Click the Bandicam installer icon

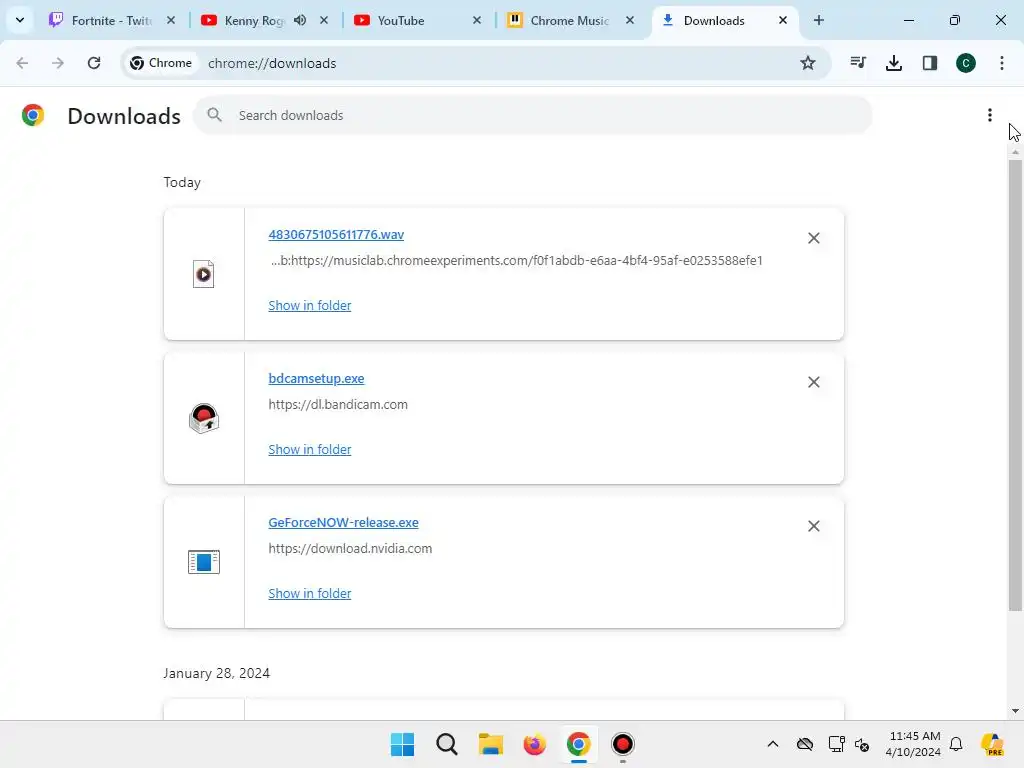click(204, 418)
